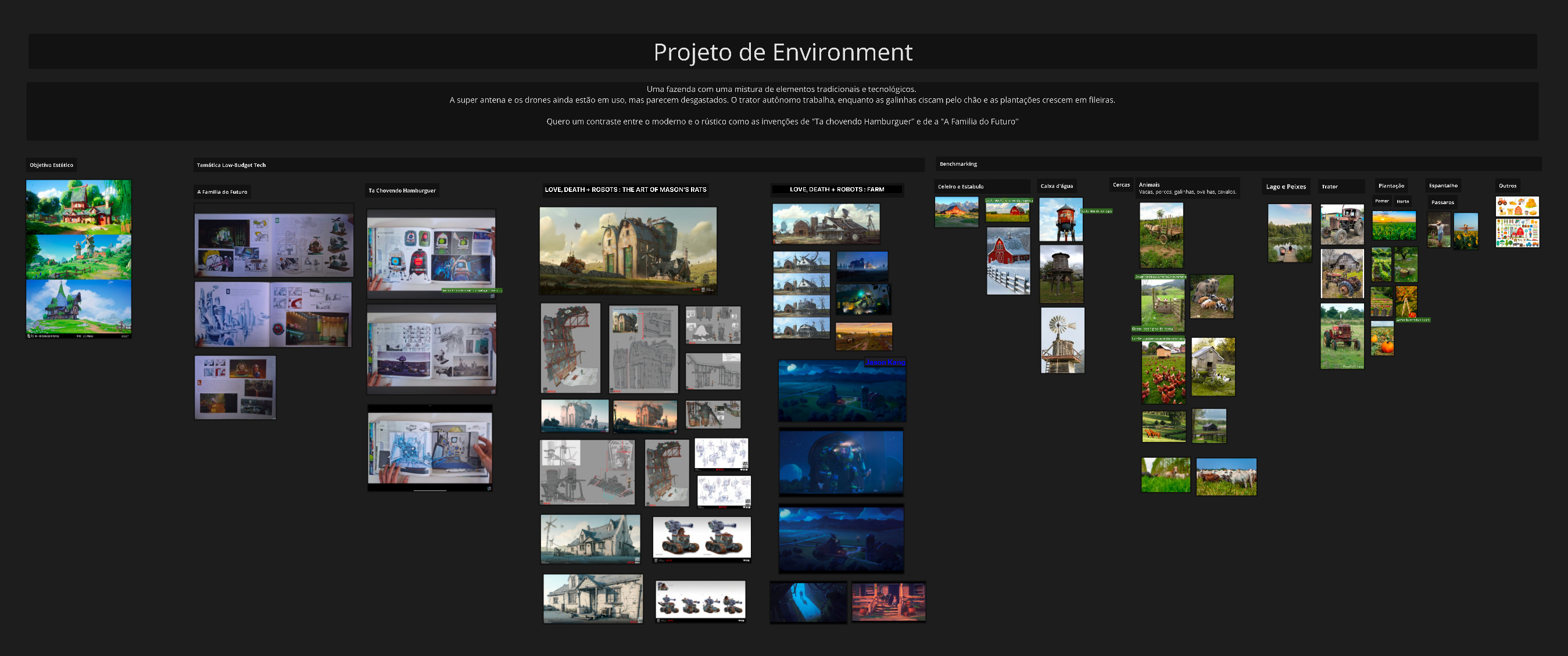Select the night landscape with 'Jason Rats' tag

click(x=842, y=390)
